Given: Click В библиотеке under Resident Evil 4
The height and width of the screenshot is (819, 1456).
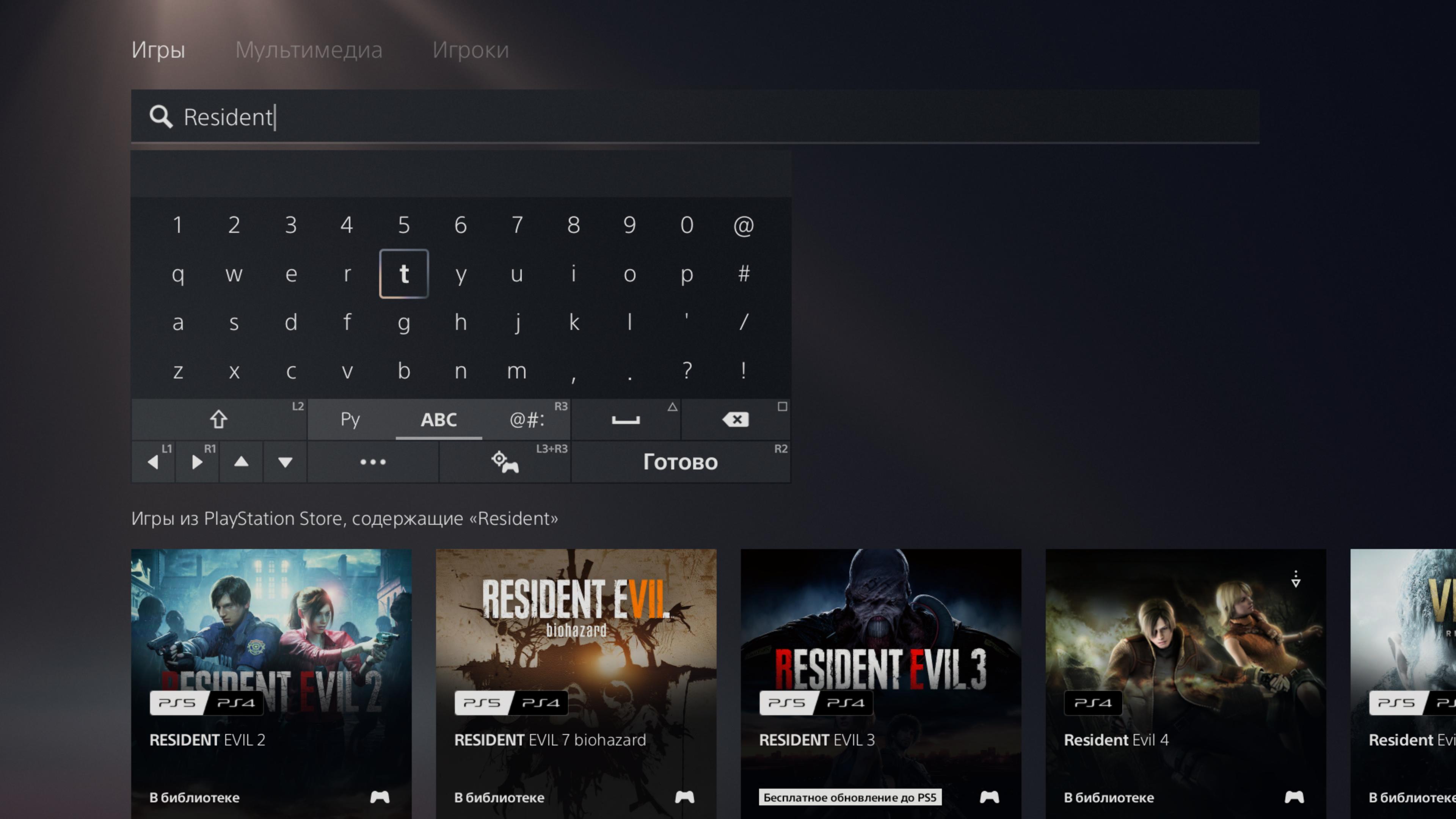Looking at the screenshot, I should coord(1109,797).
